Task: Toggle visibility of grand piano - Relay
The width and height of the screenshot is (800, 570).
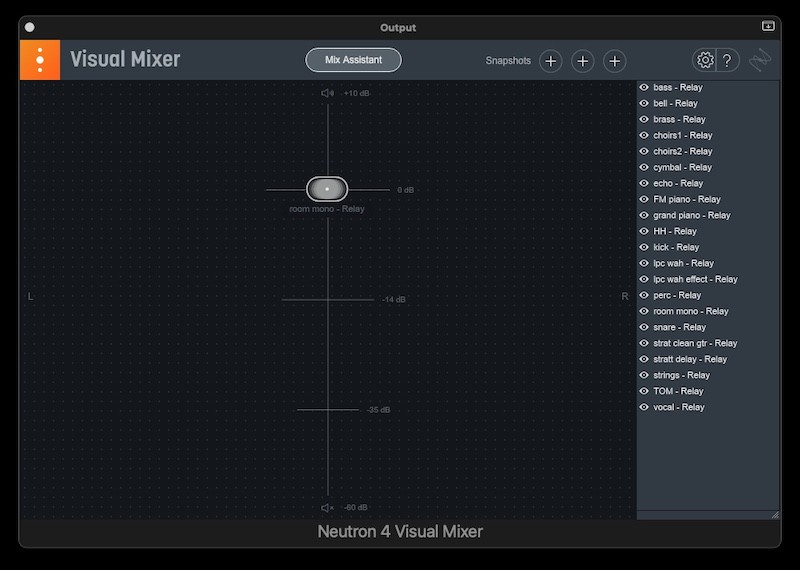Action: click(x=644, y=215)
